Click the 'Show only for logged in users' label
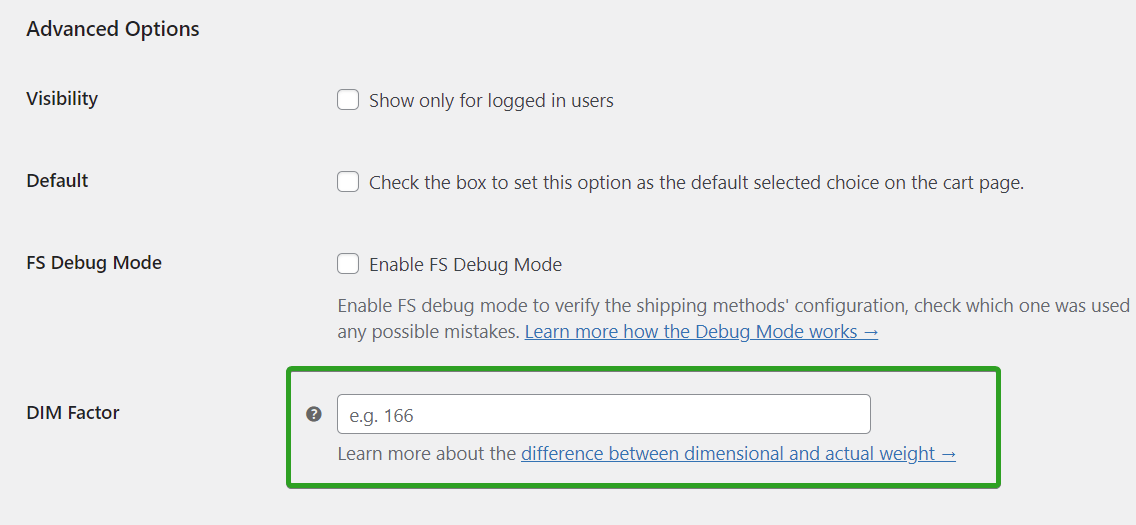This screenshot has height=525, width=1136. [x=491, y=100]
